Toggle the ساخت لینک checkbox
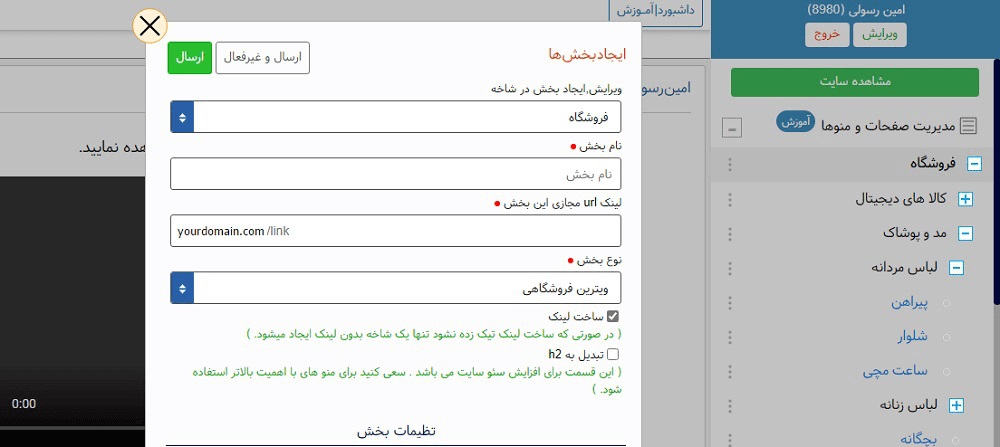This screenshot has height=447, width=1000. click(x=613, y=316)
